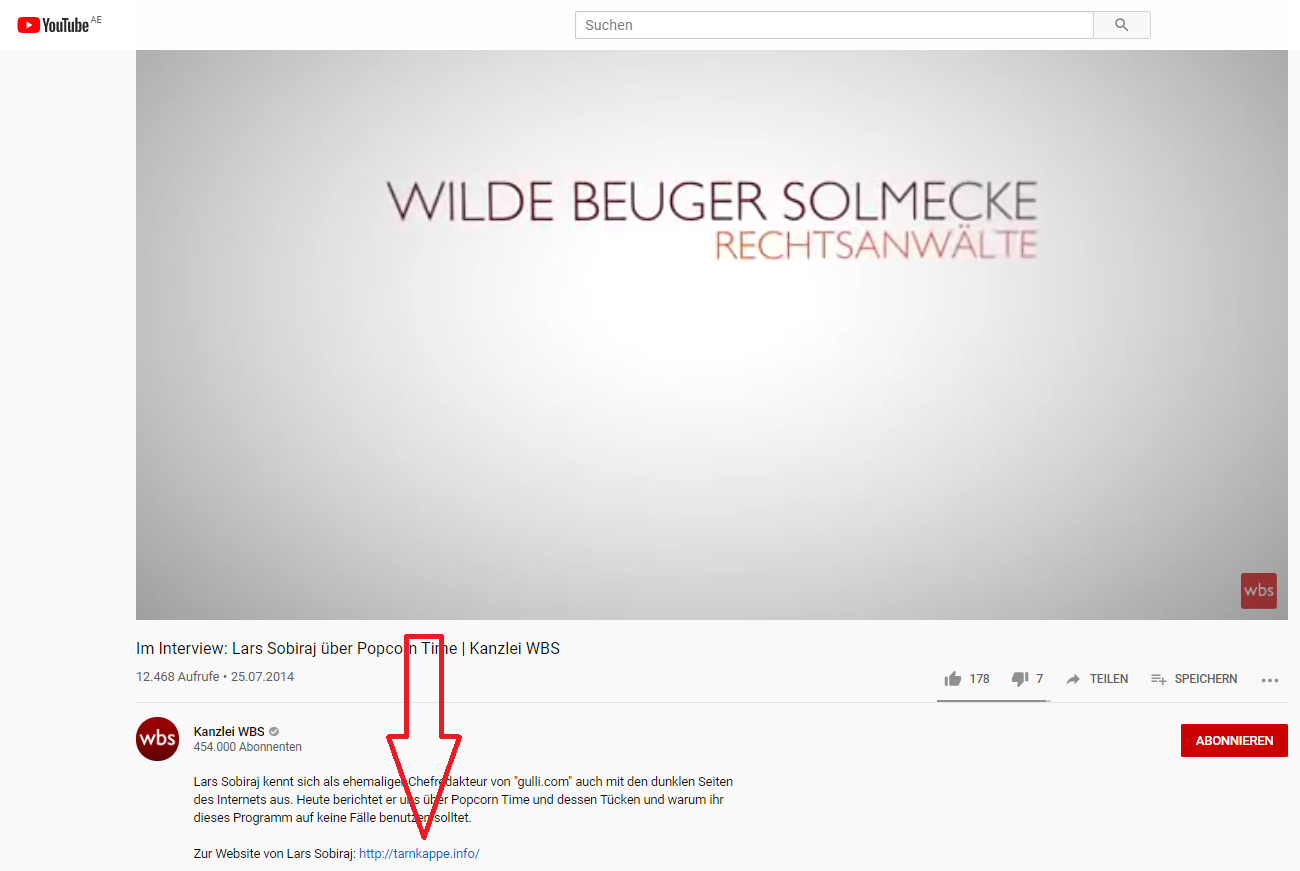Click the 454.000 Abonnenten subscriber count
The height and width of the screenshot is (871, 1300).
pyautogui.click(x=248, y=747)
